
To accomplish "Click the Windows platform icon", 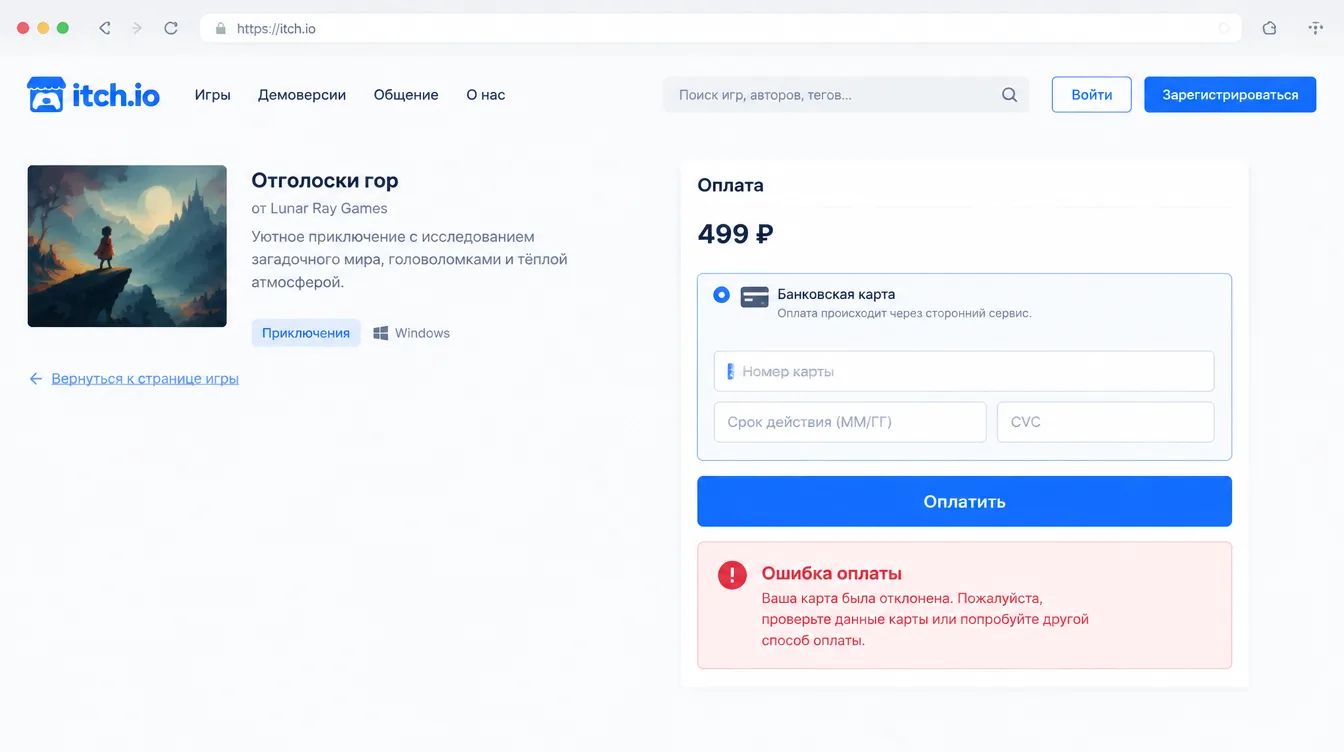I will pos(381,333).
